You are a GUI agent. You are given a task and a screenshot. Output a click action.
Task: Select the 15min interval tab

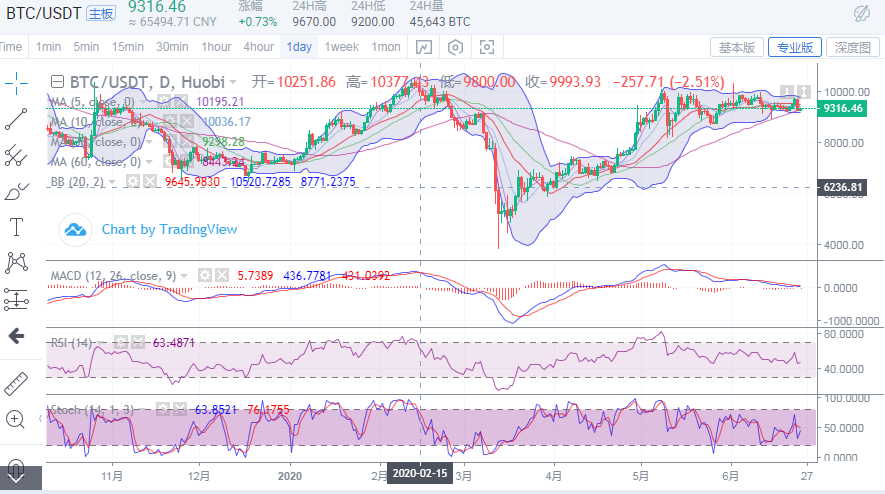tap(127, 47)
